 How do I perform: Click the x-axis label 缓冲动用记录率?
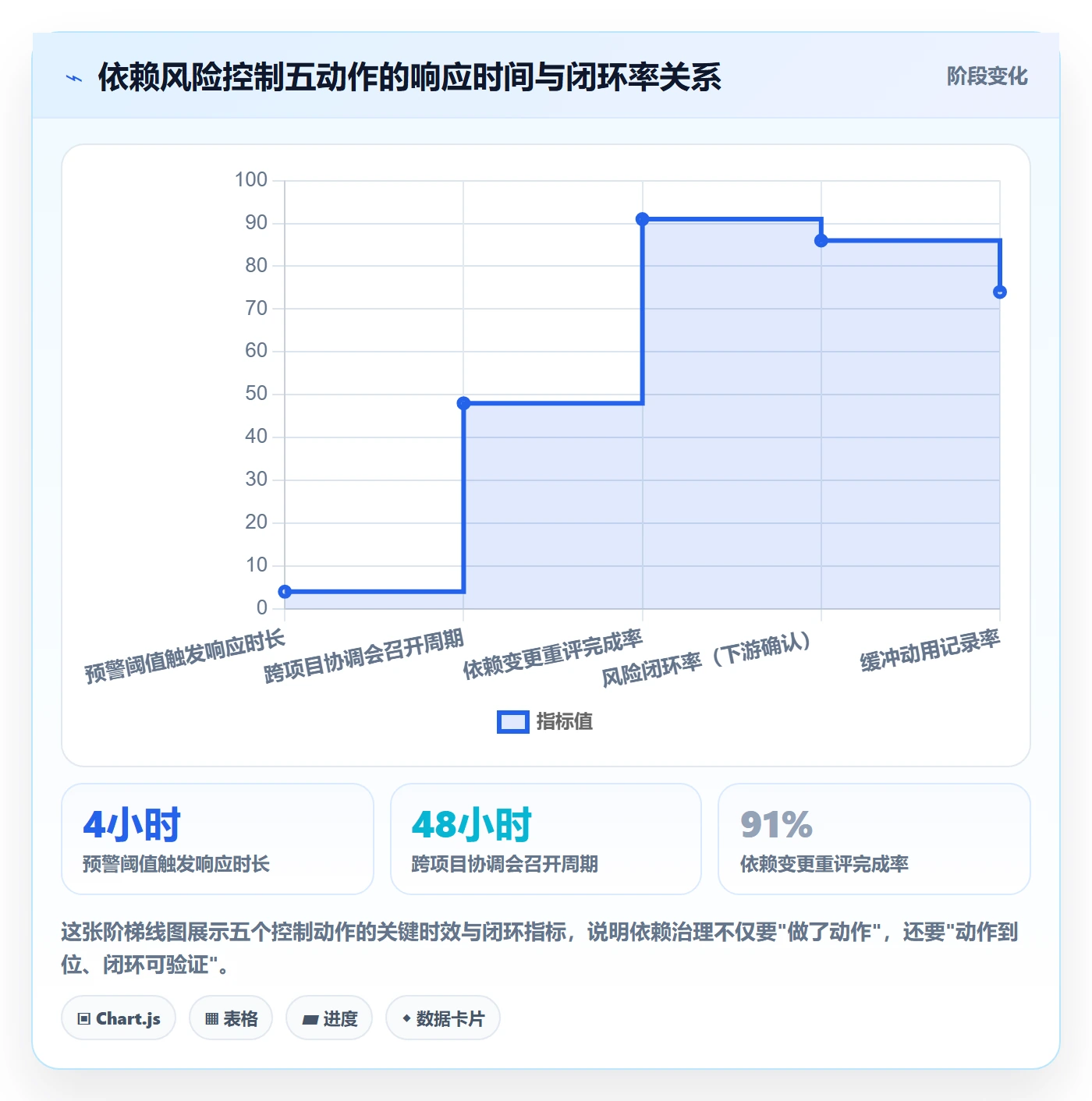930,651
